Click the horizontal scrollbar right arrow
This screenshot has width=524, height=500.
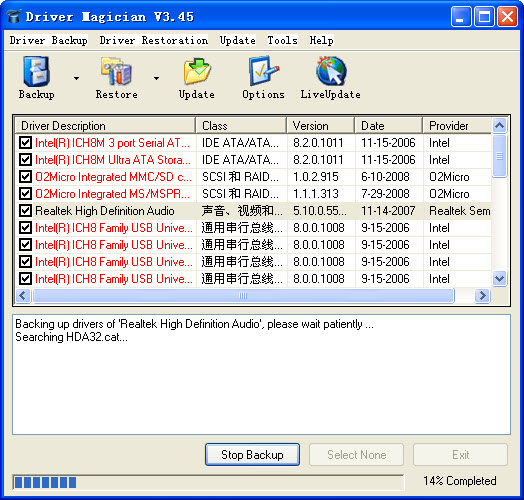click(x=482, y=295)
